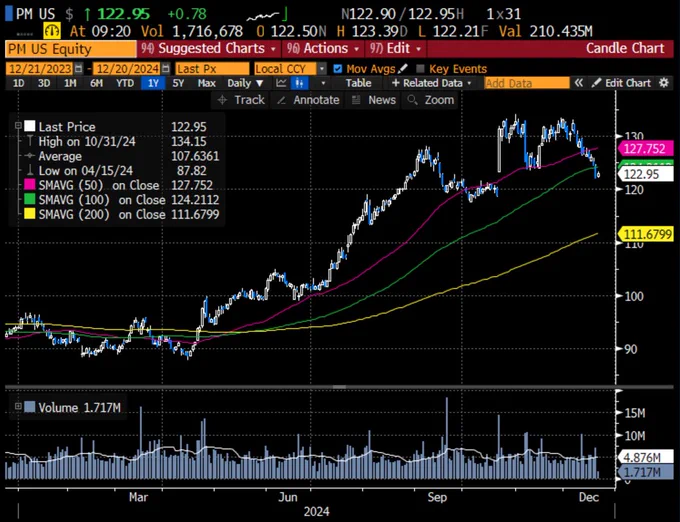Click the 122.95 last price axis label
680x522 pixels.
pyautogui.click(x=646, y=174)
